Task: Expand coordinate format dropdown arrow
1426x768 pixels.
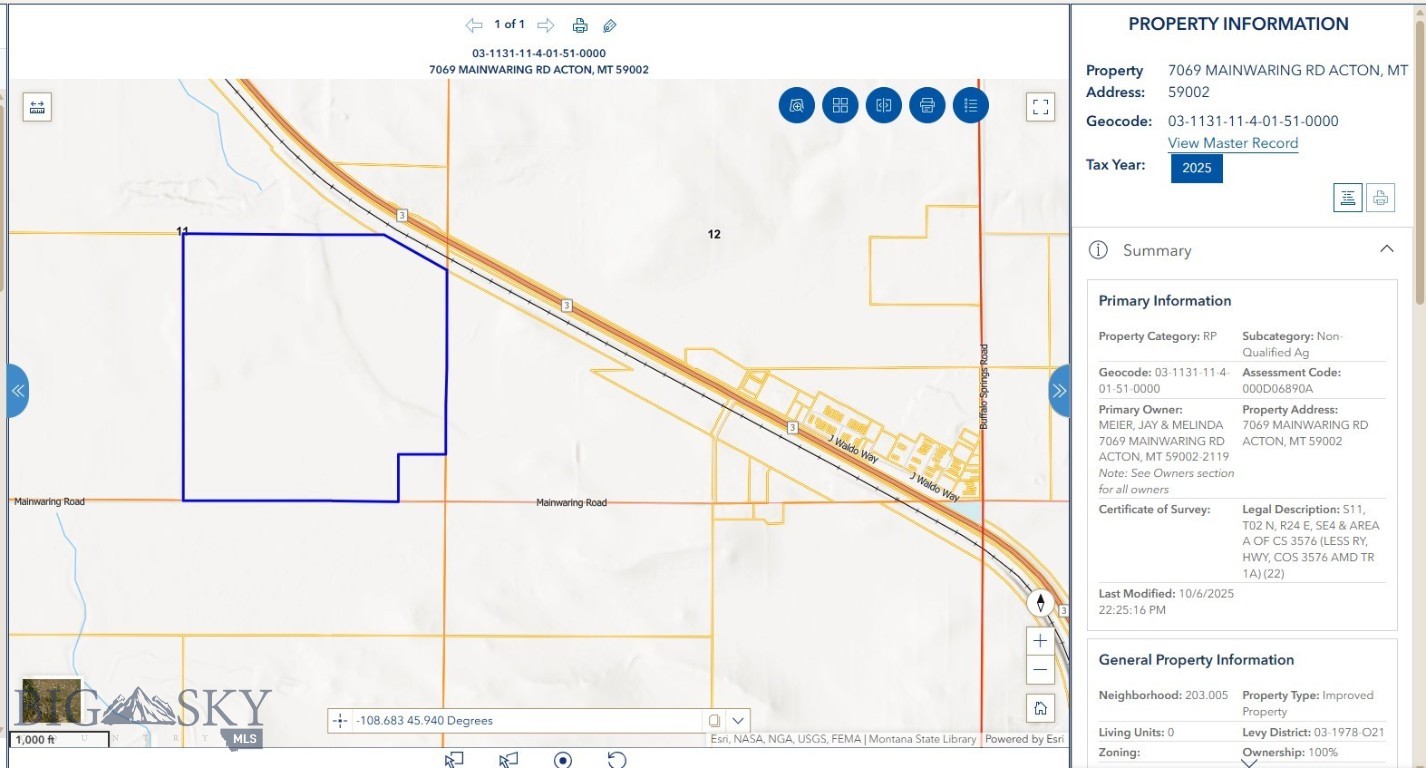Action: 738,720
